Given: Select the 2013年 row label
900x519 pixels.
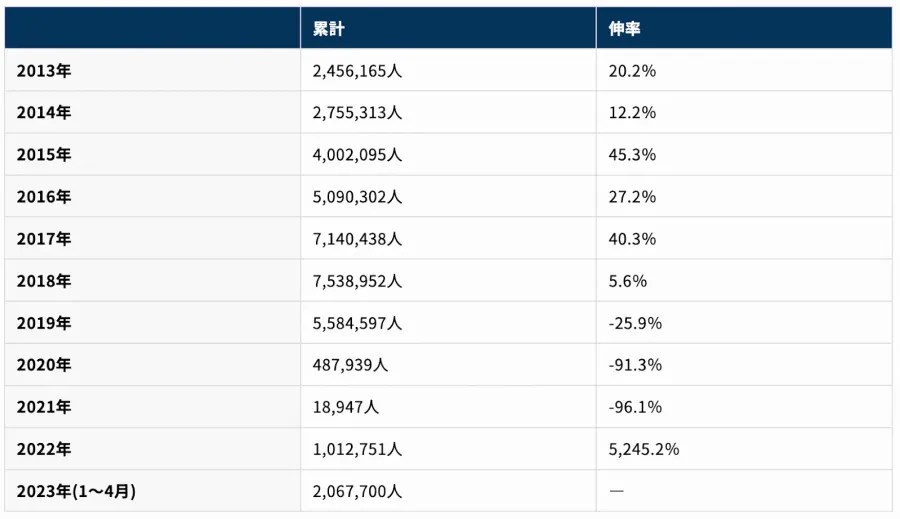Looking at the screenshot, I should click(44, 71).
